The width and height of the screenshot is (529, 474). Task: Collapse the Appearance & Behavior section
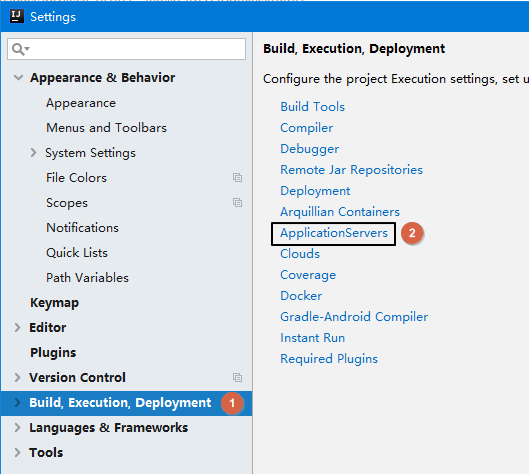[x=18, y=78]
